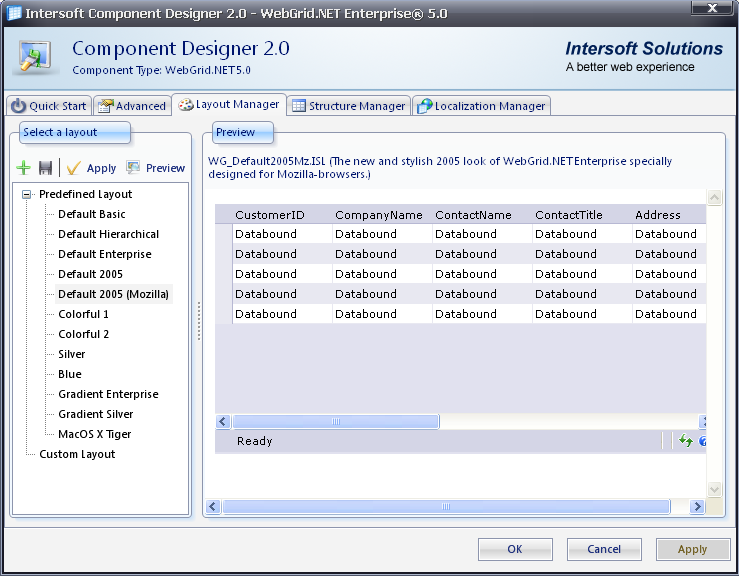This screenshot has width=739, height=577.
Task: Click the preview pane scroll up arrow
Action: coord(714,198)
